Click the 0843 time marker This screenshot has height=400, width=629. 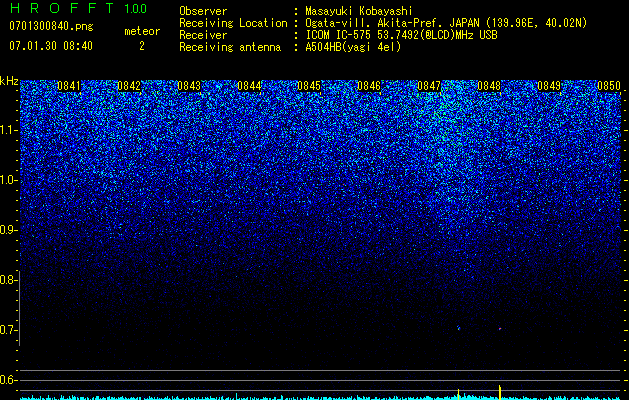189,86
